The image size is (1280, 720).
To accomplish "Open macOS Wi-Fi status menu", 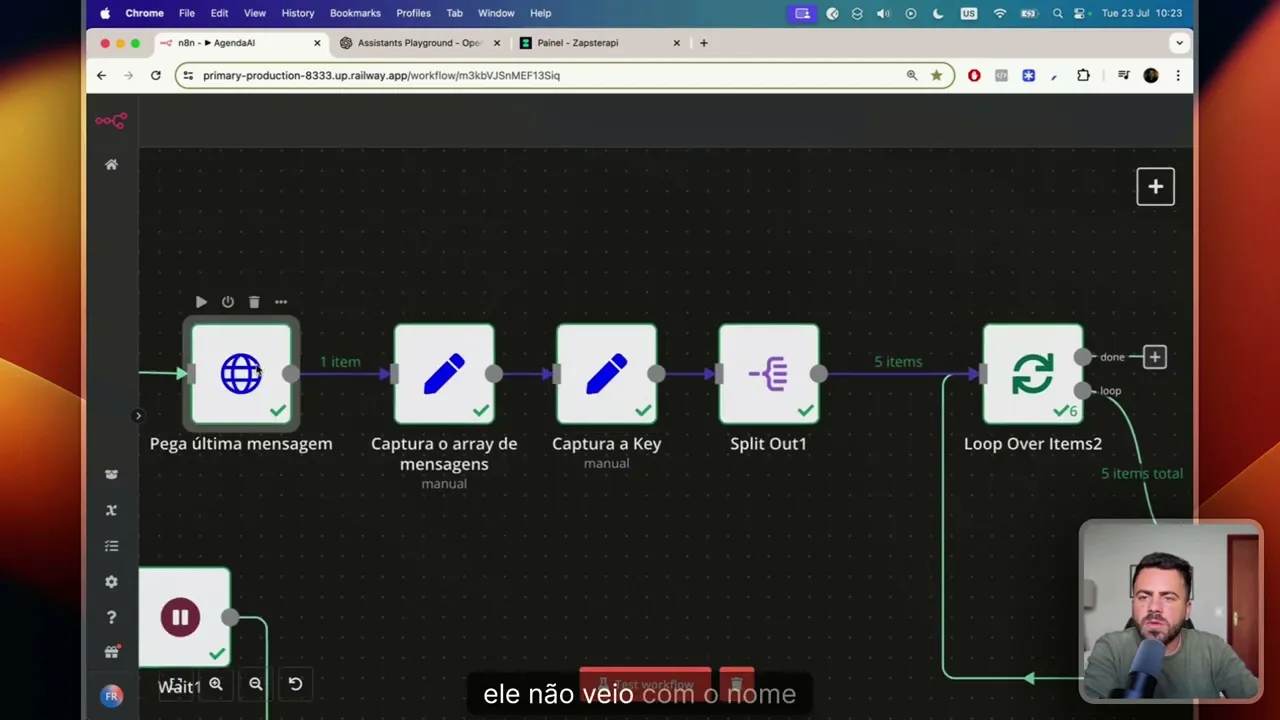I will [999, 13].
